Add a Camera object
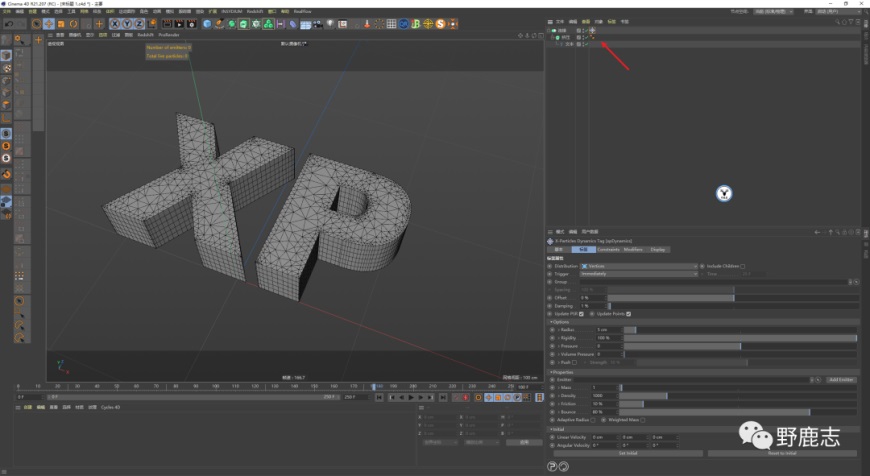Screen dimensions: 870x476 point(318,24)
